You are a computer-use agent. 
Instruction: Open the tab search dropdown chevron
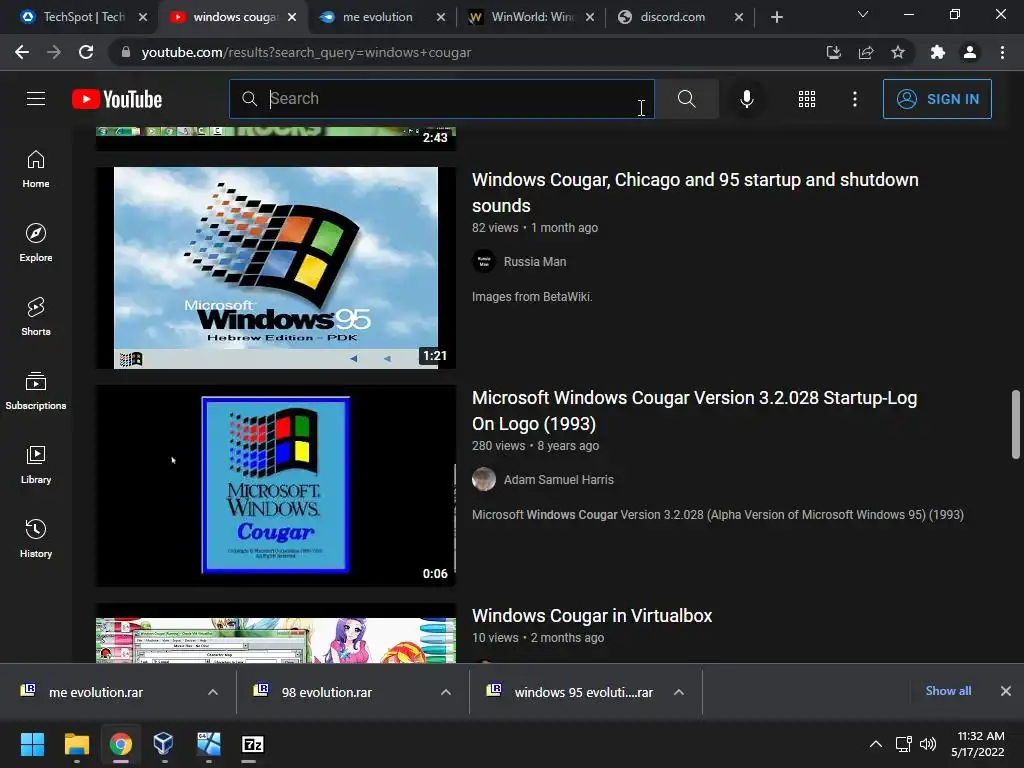click(x=863, y=14)
